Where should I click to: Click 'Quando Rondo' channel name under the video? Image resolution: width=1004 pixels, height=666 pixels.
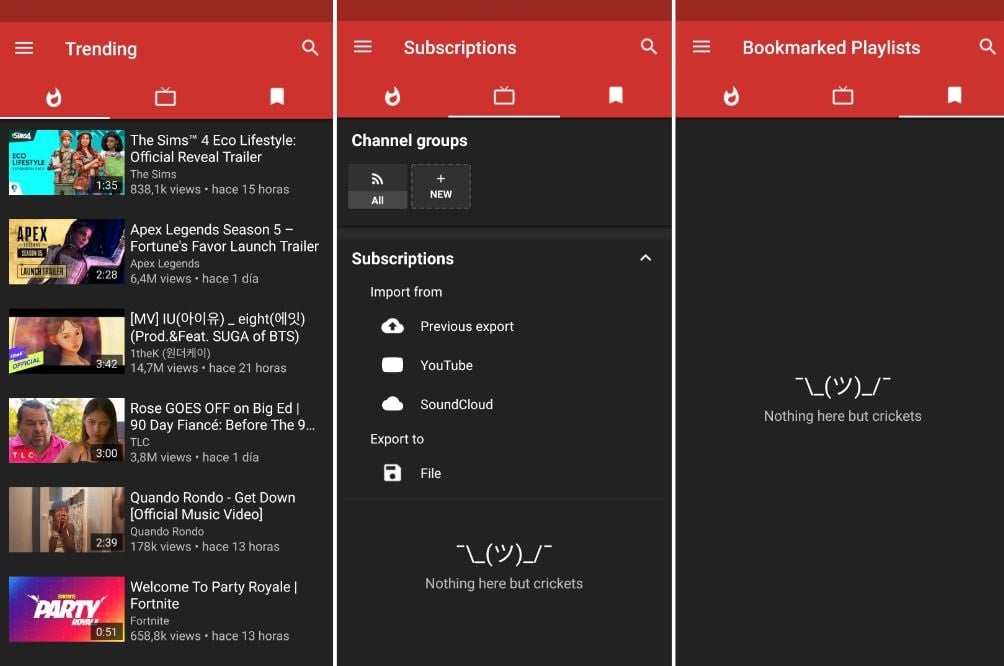tap(167, 532)
